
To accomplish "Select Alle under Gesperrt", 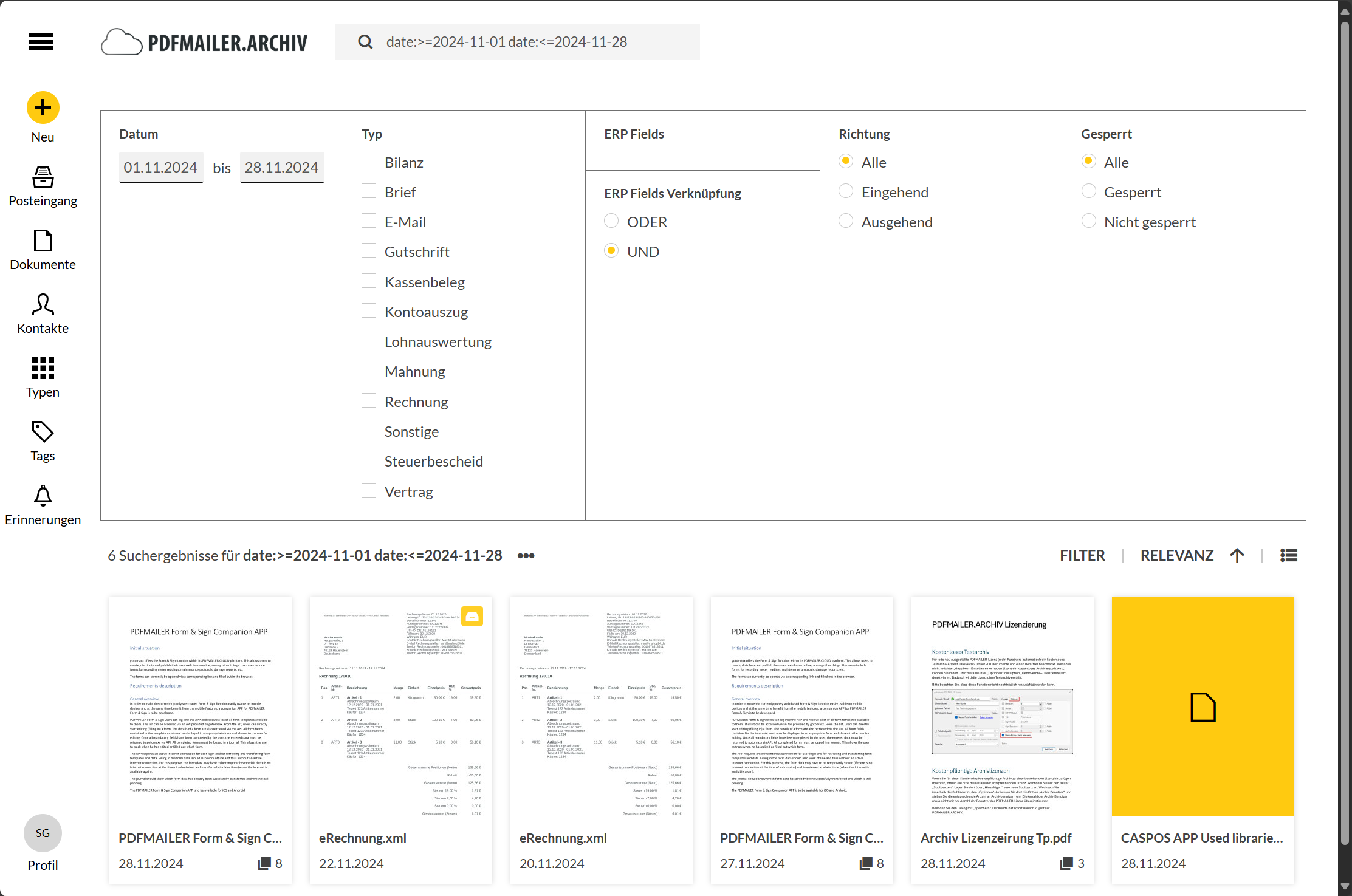I will pos(1089,162).
